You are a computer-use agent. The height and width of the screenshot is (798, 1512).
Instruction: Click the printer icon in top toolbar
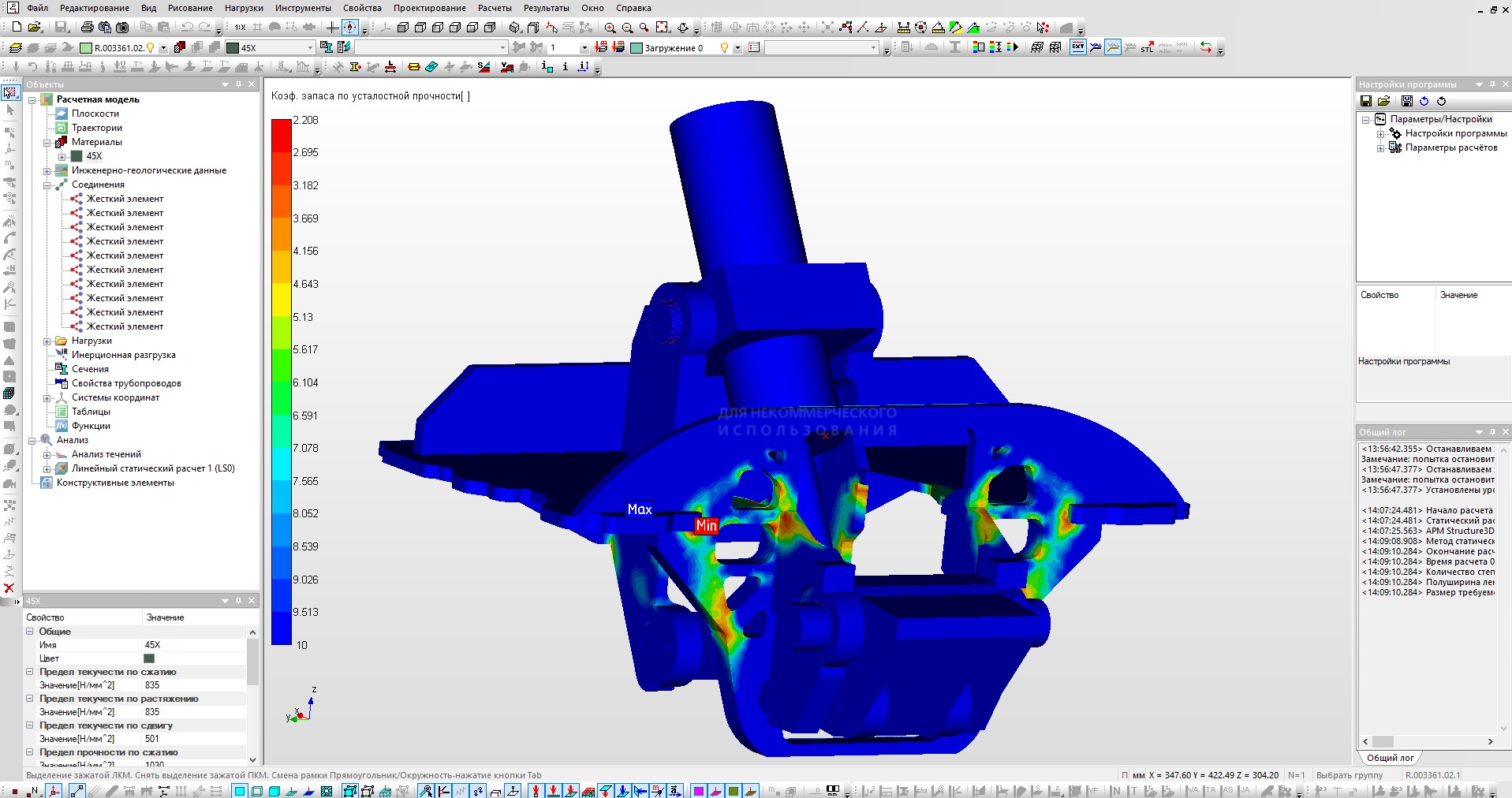click(x=87, y=28)
